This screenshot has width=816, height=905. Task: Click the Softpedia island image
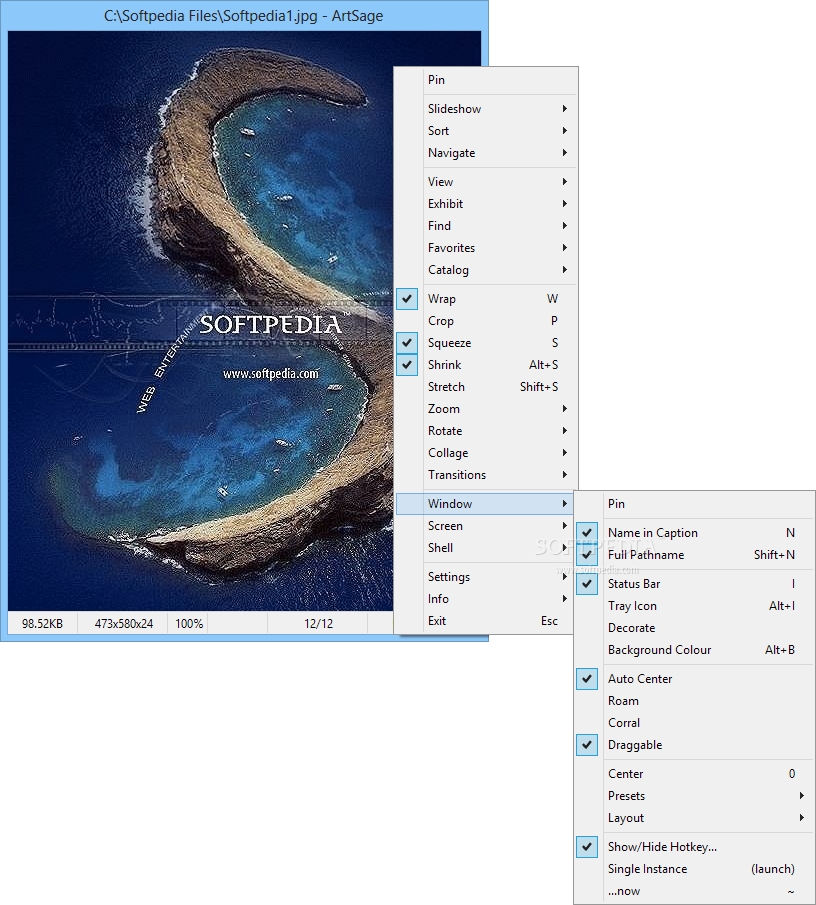201,320
